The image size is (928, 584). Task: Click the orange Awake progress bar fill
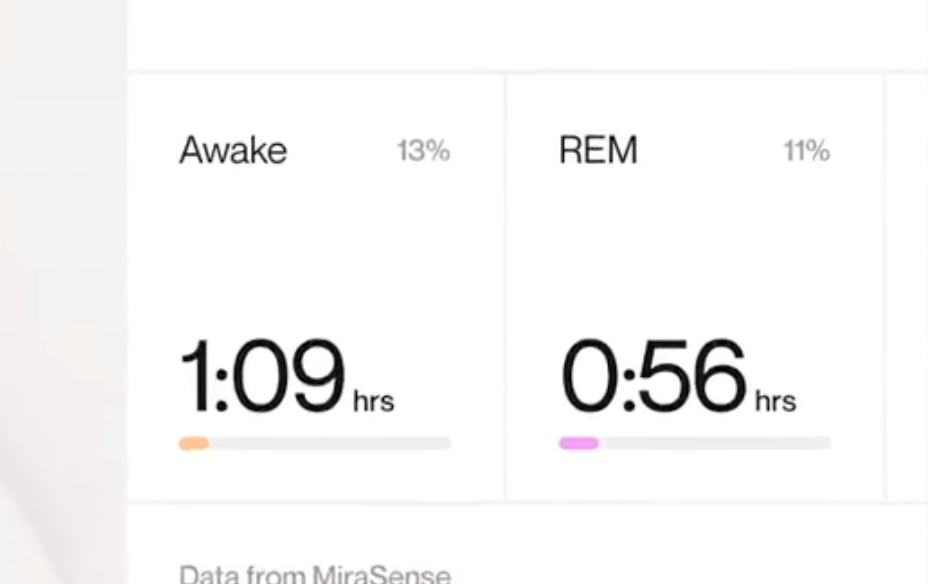click(x=194, y=443)
